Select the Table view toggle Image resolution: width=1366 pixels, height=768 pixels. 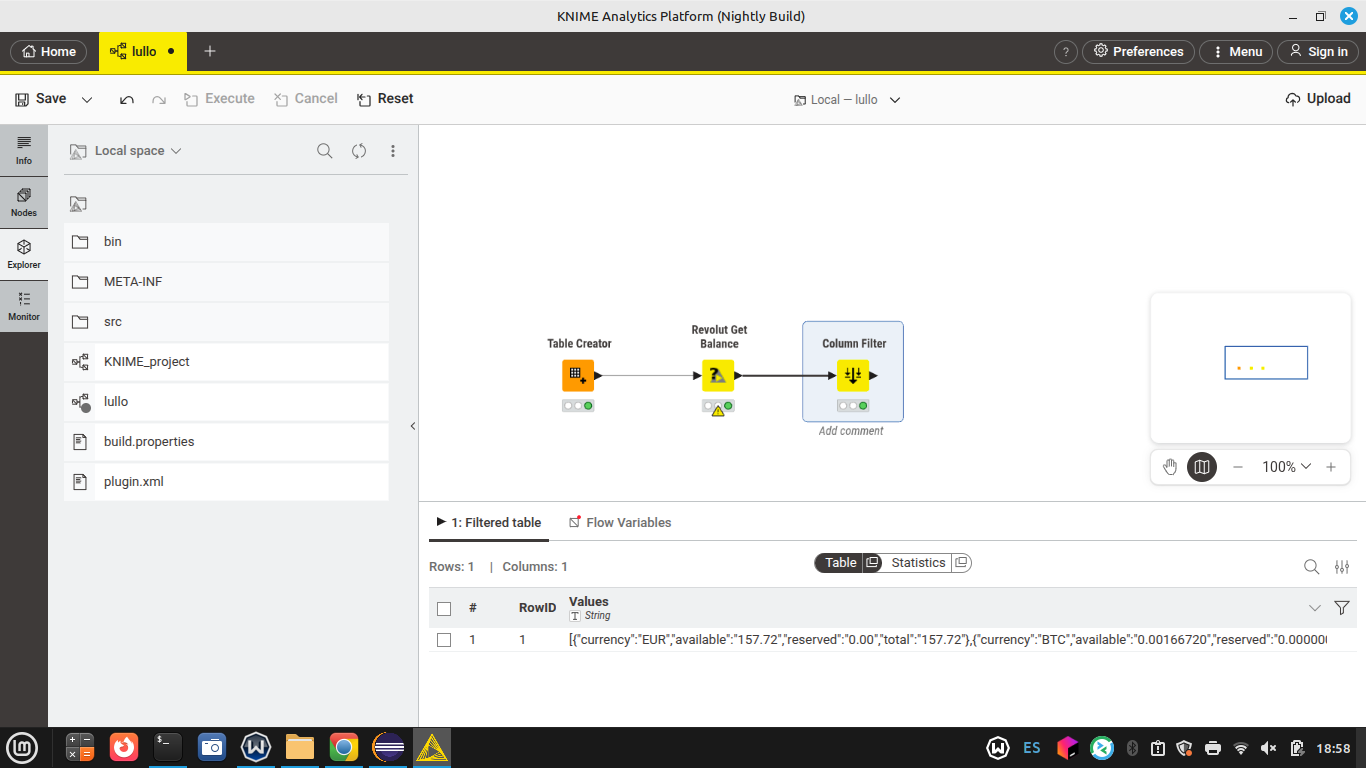tap(840, 563)
